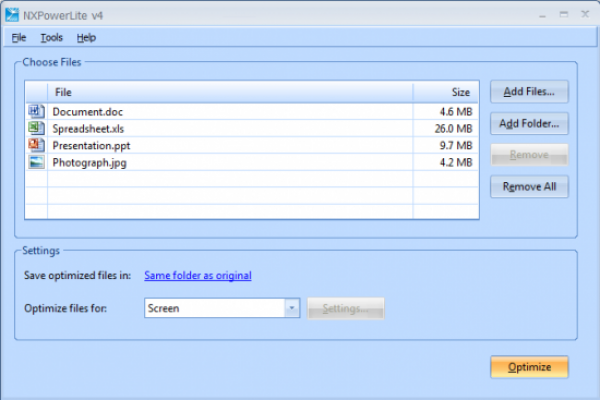This screenshot has height=400, width=600.
Task: Open the File menu
Action: click(x=19, y=38)
